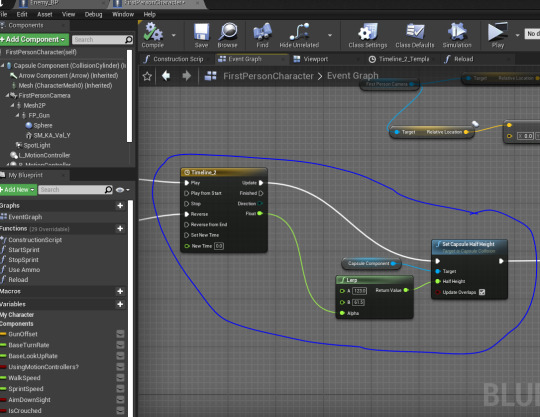
Task: Open Compile options dropdown arrow
Action: (174, 35)
